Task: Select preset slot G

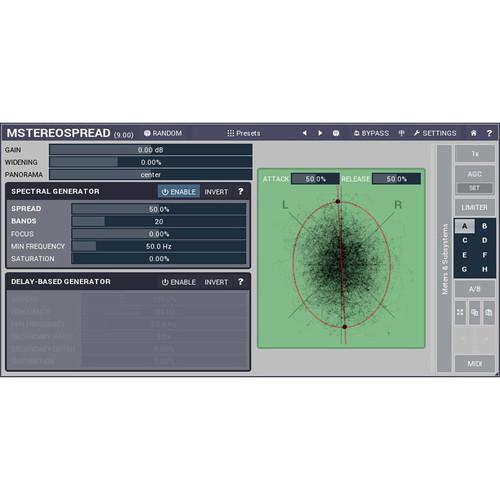Action: click(x=464, y=269)
